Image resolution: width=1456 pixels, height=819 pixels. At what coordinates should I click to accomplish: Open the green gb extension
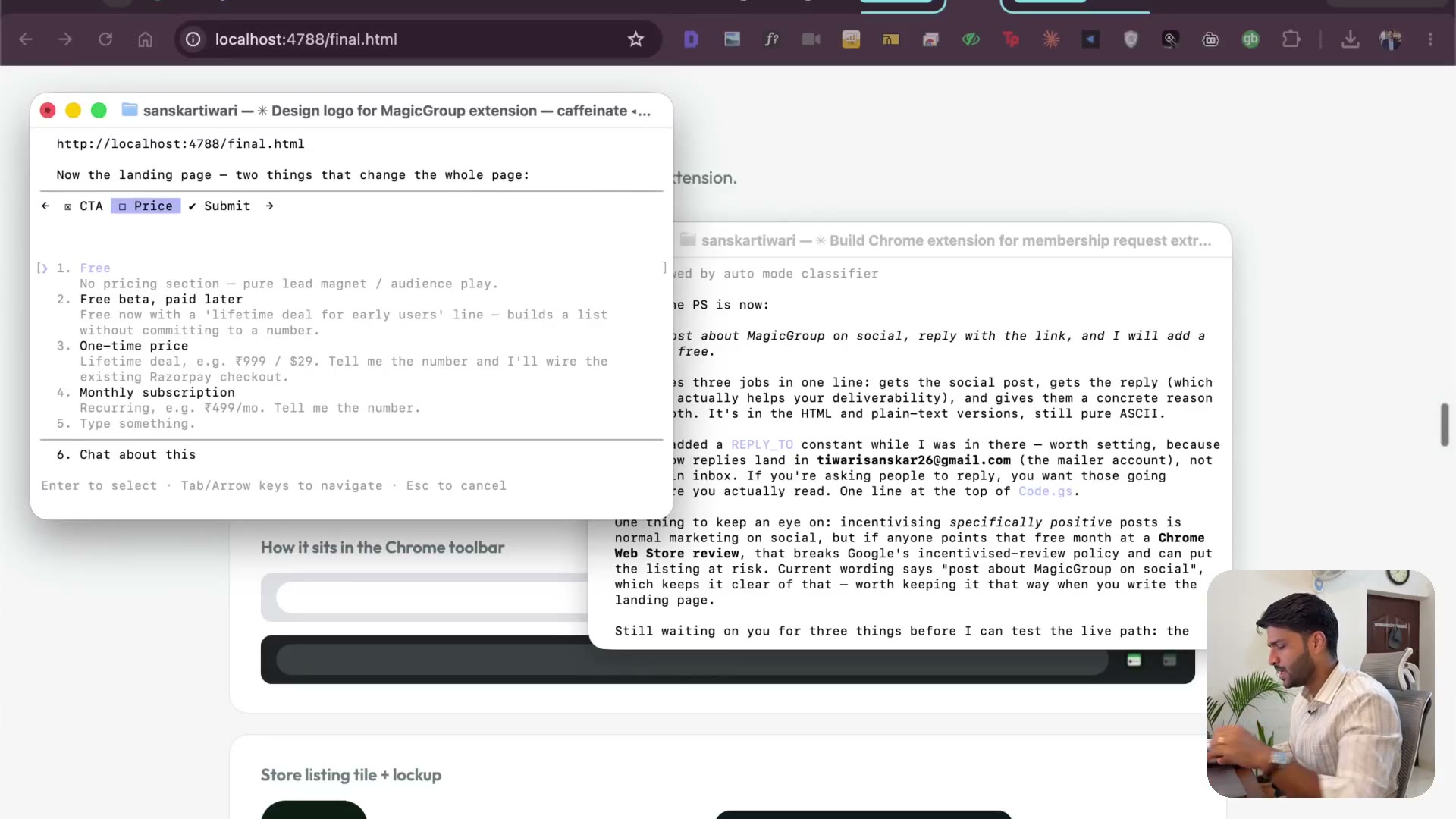(x=1250, y=39)
